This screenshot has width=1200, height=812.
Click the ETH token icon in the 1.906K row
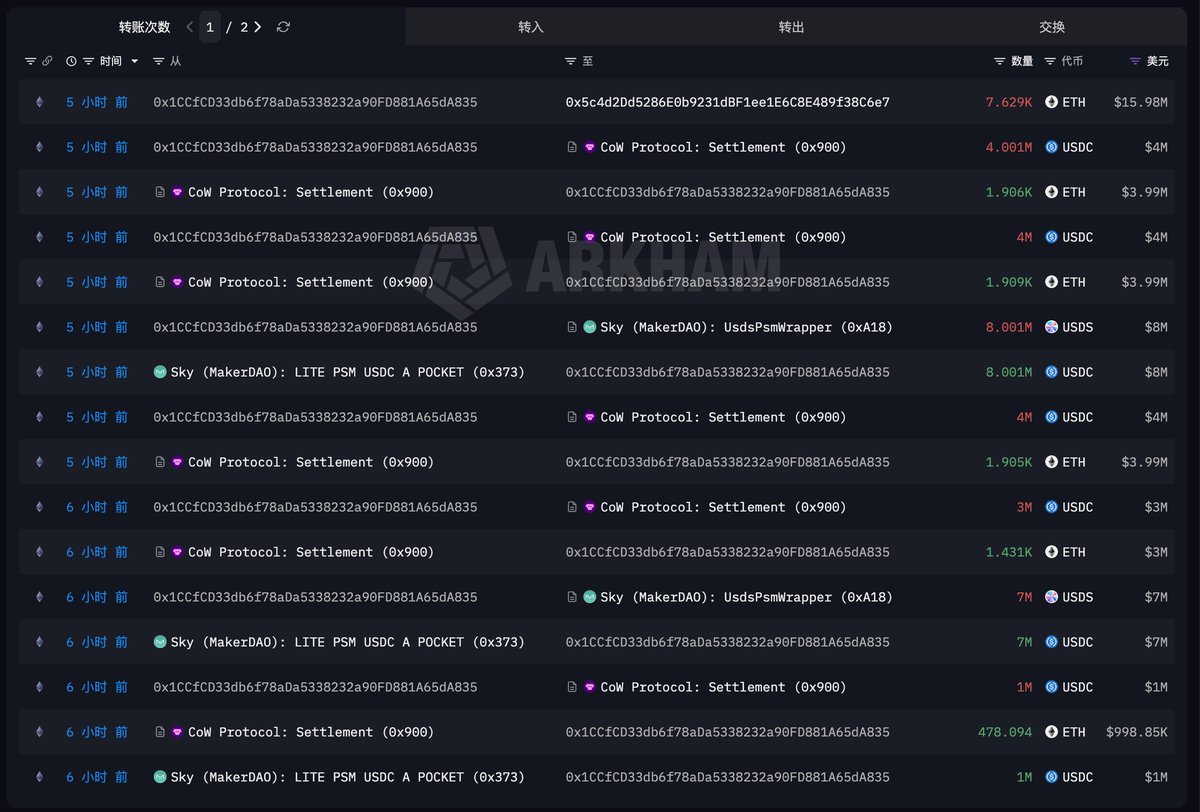click(x=1052, y=192)
